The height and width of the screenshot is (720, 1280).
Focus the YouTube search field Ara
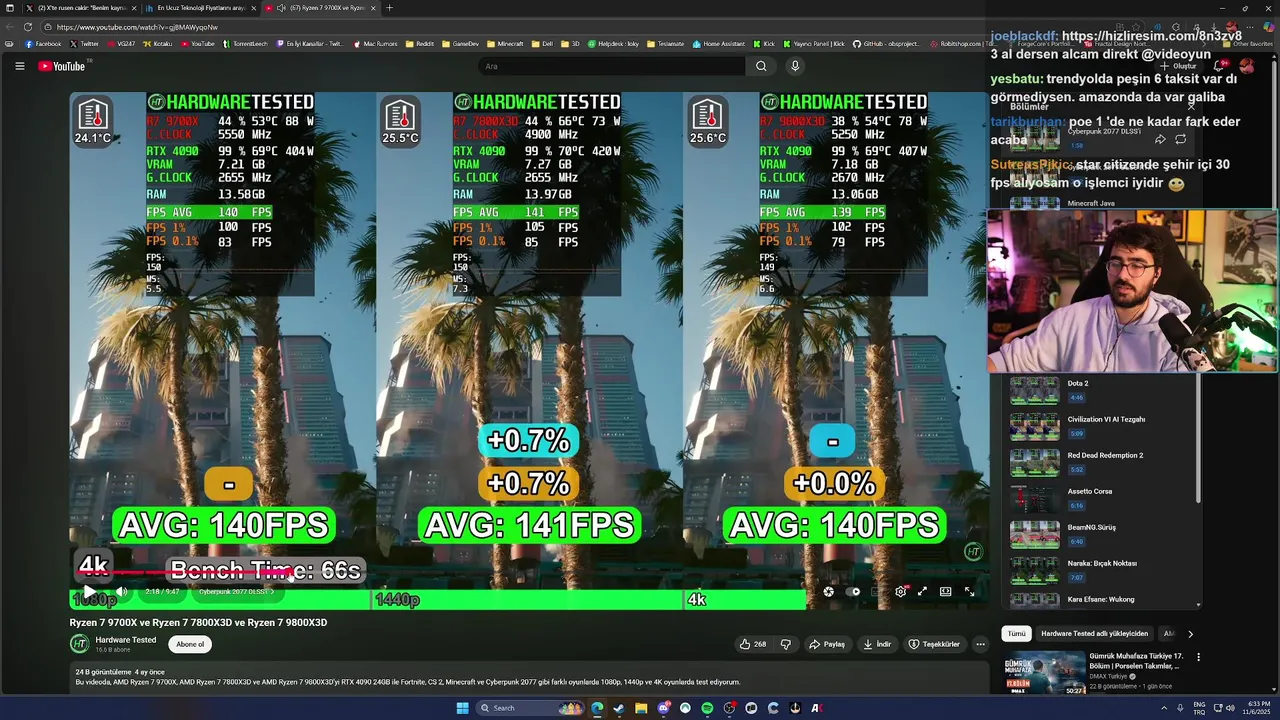click(612, 66)
